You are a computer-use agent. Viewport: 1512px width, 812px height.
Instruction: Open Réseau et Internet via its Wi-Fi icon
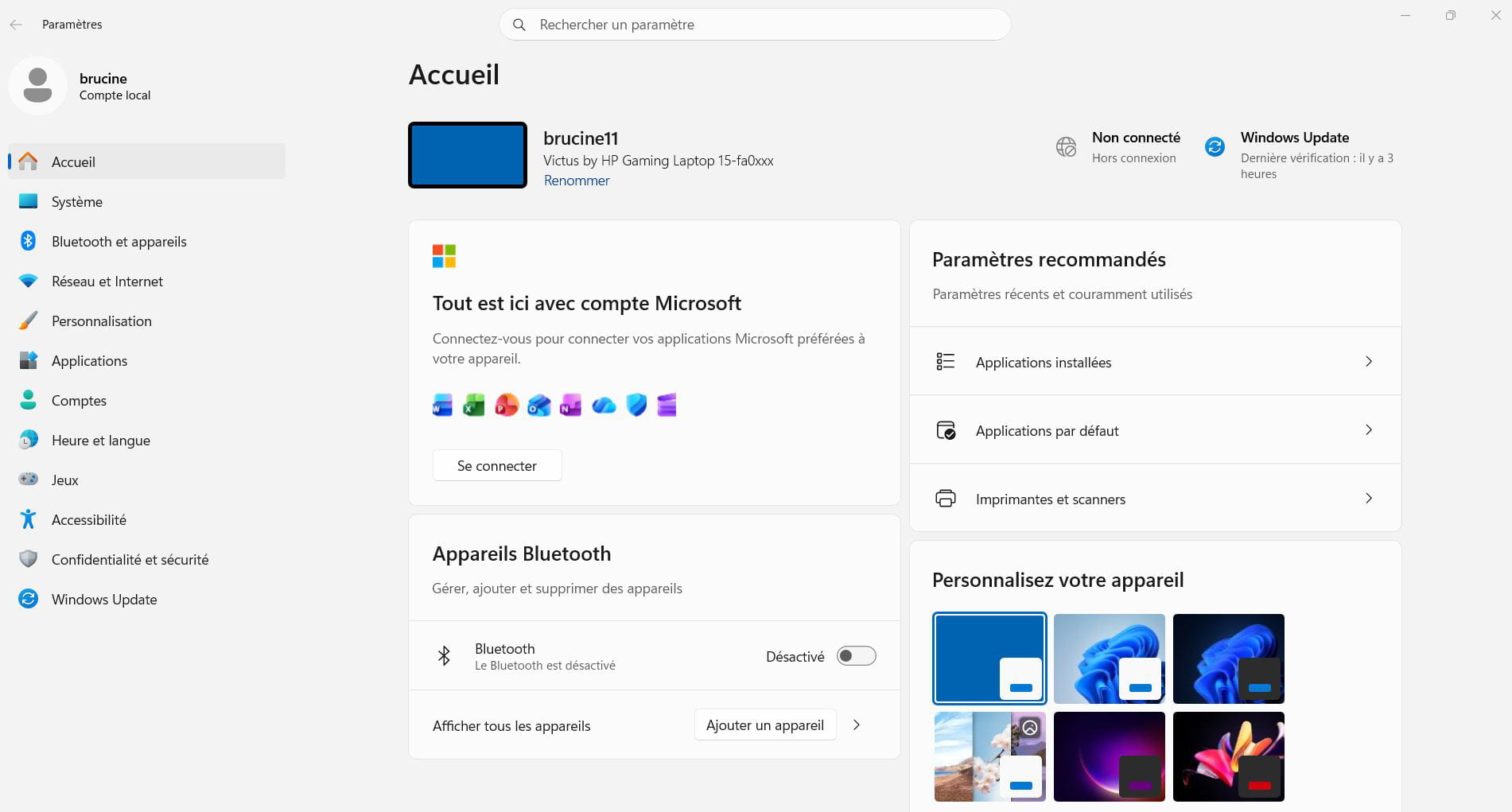pyautogui.click(x=29, y=281)
